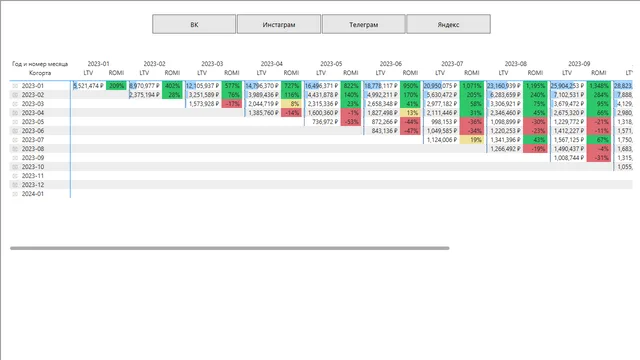Select the green ROMI cell 209%
640x360 pixels.
(x=116, y=86)
